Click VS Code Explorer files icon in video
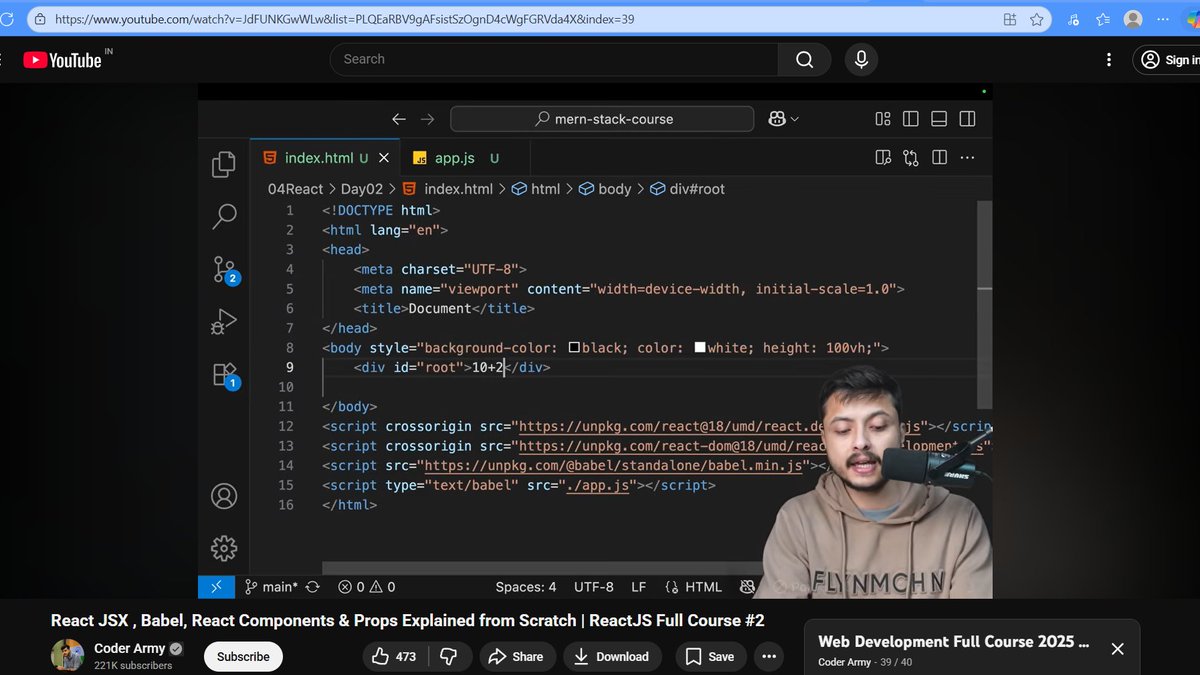The image size is (1200, 675). (224, 165)
